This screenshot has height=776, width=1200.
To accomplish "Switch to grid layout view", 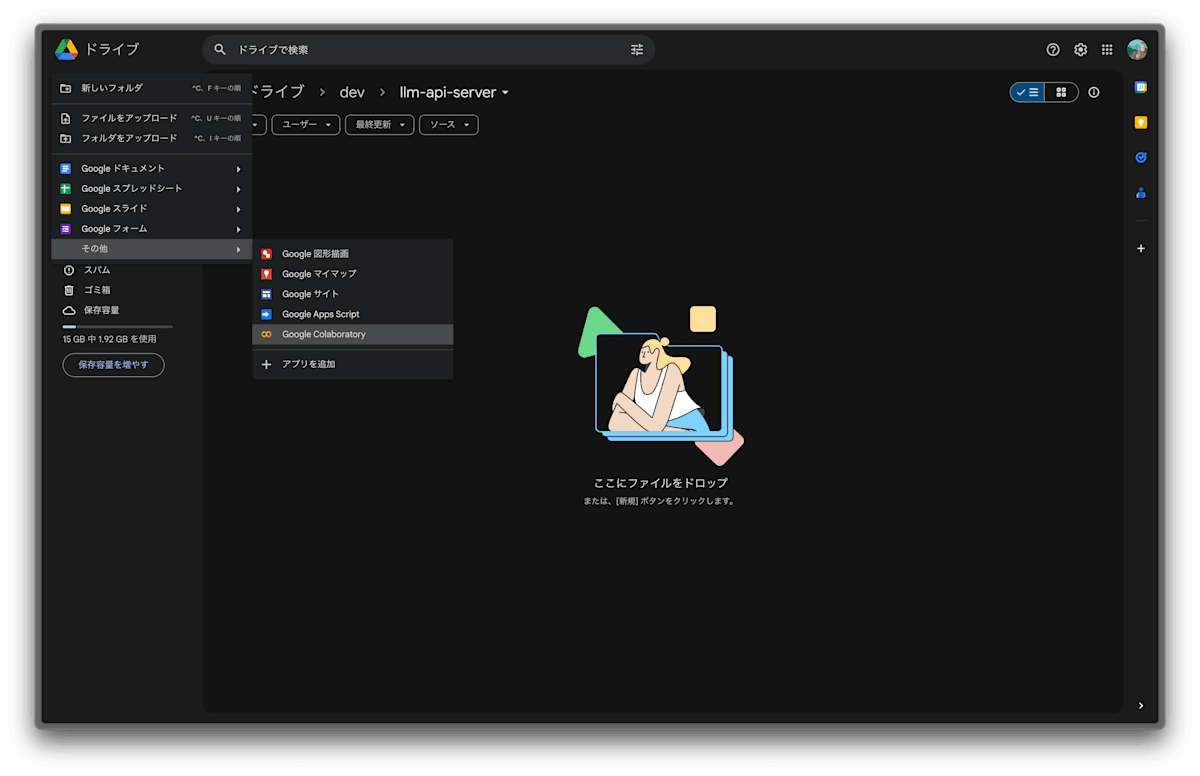I will pos(1061,92).
